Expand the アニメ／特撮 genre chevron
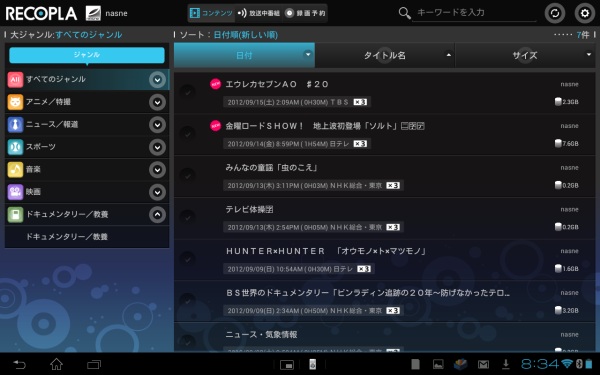The image size is (600, 375). (157, 102)
